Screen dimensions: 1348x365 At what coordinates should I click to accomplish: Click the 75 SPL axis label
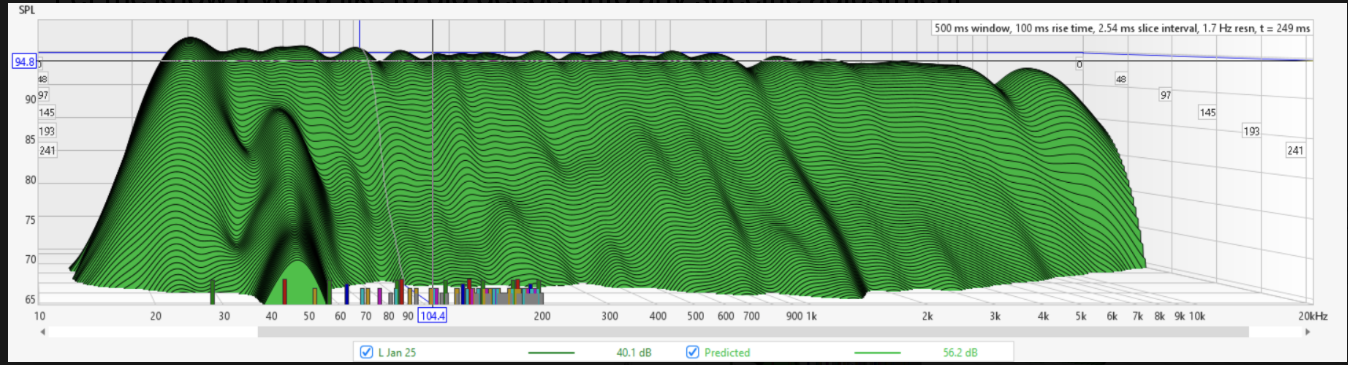coord(30,220)
